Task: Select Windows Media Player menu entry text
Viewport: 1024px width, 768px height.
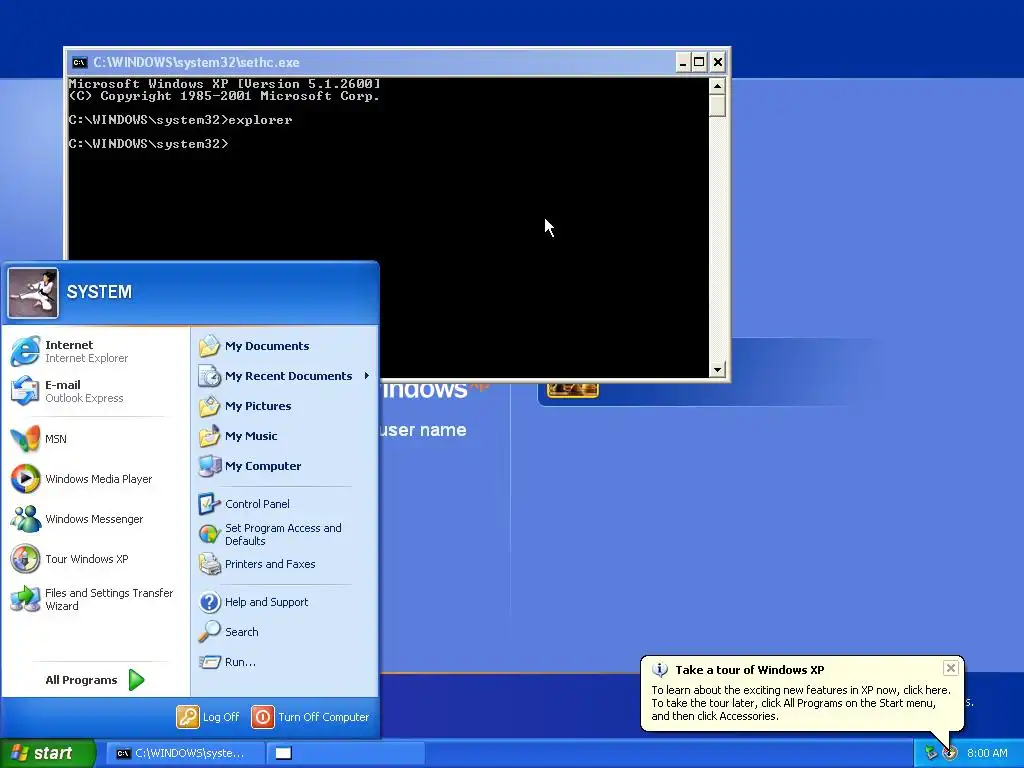Action: (99, 479)
